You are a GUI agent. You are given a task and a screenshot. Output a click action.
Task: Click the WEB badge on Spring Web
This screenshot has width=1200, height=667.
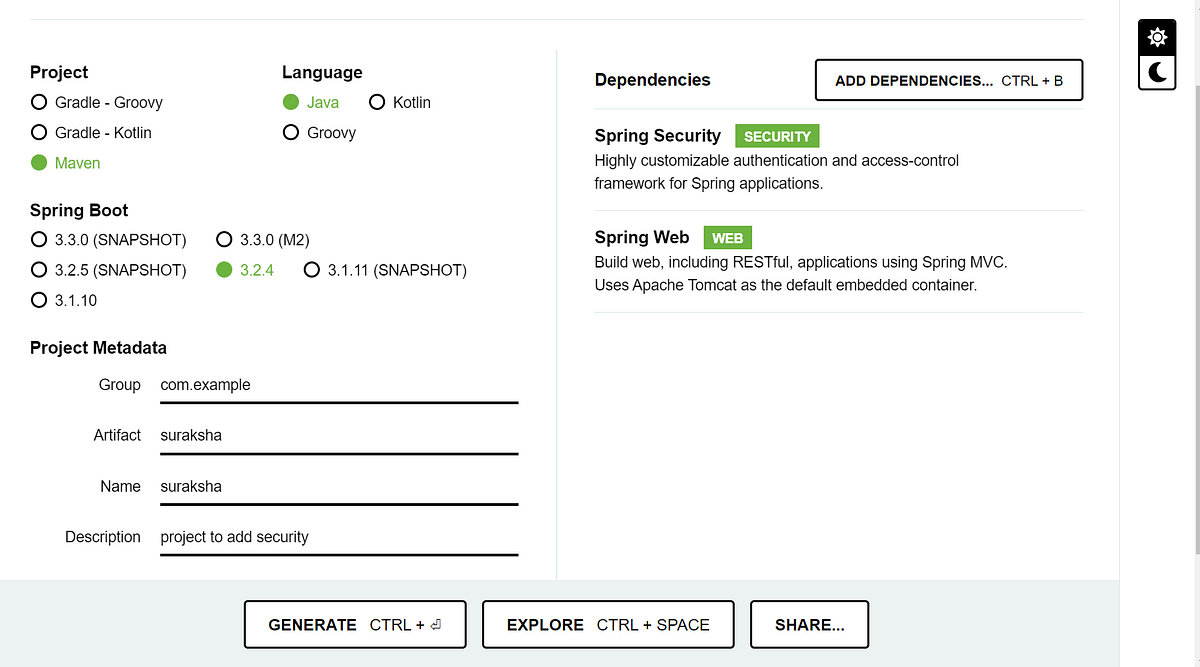(x=727, y=237)
